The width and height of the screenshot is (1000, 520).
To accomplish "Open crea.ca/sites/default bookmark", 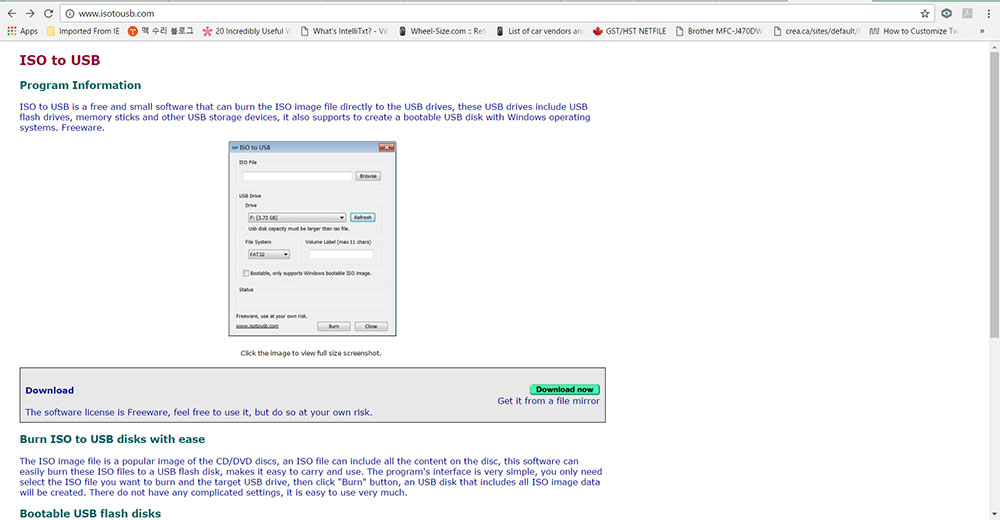I will coord(816,31).
